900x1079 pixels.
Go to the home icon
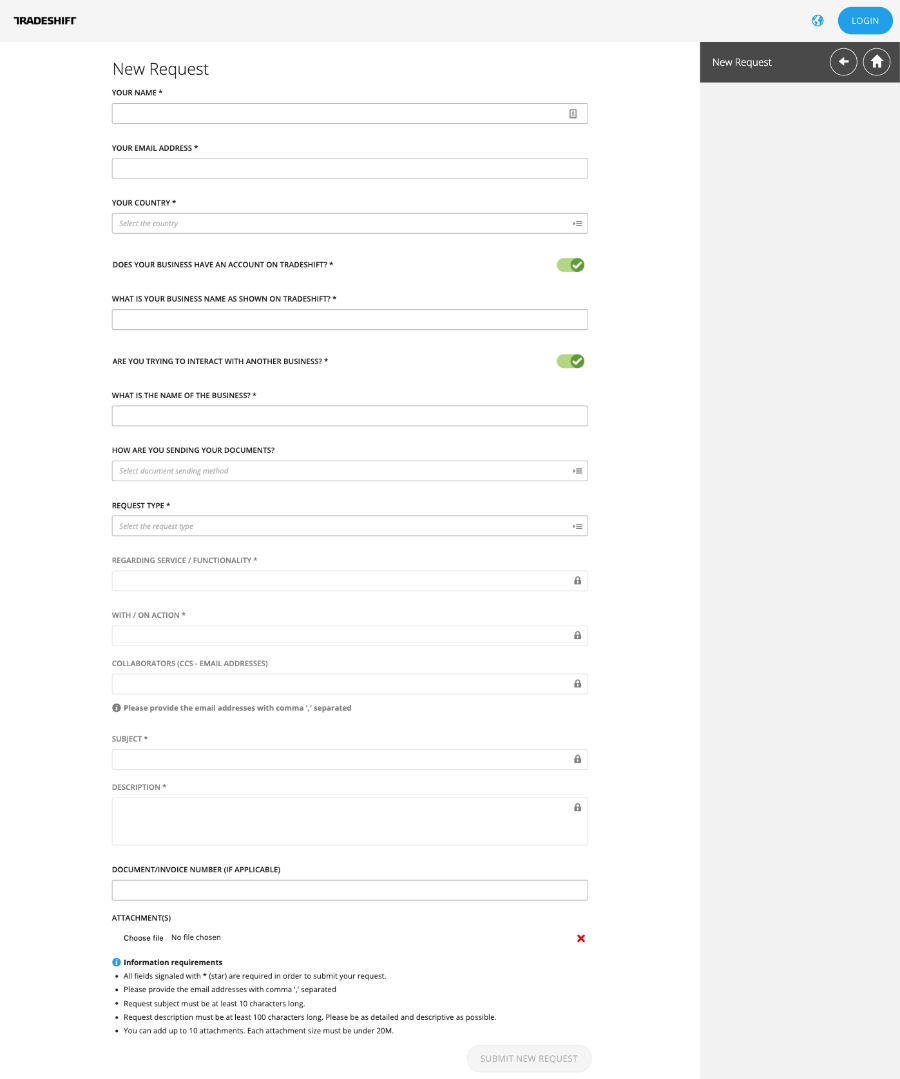coord(876,62)
